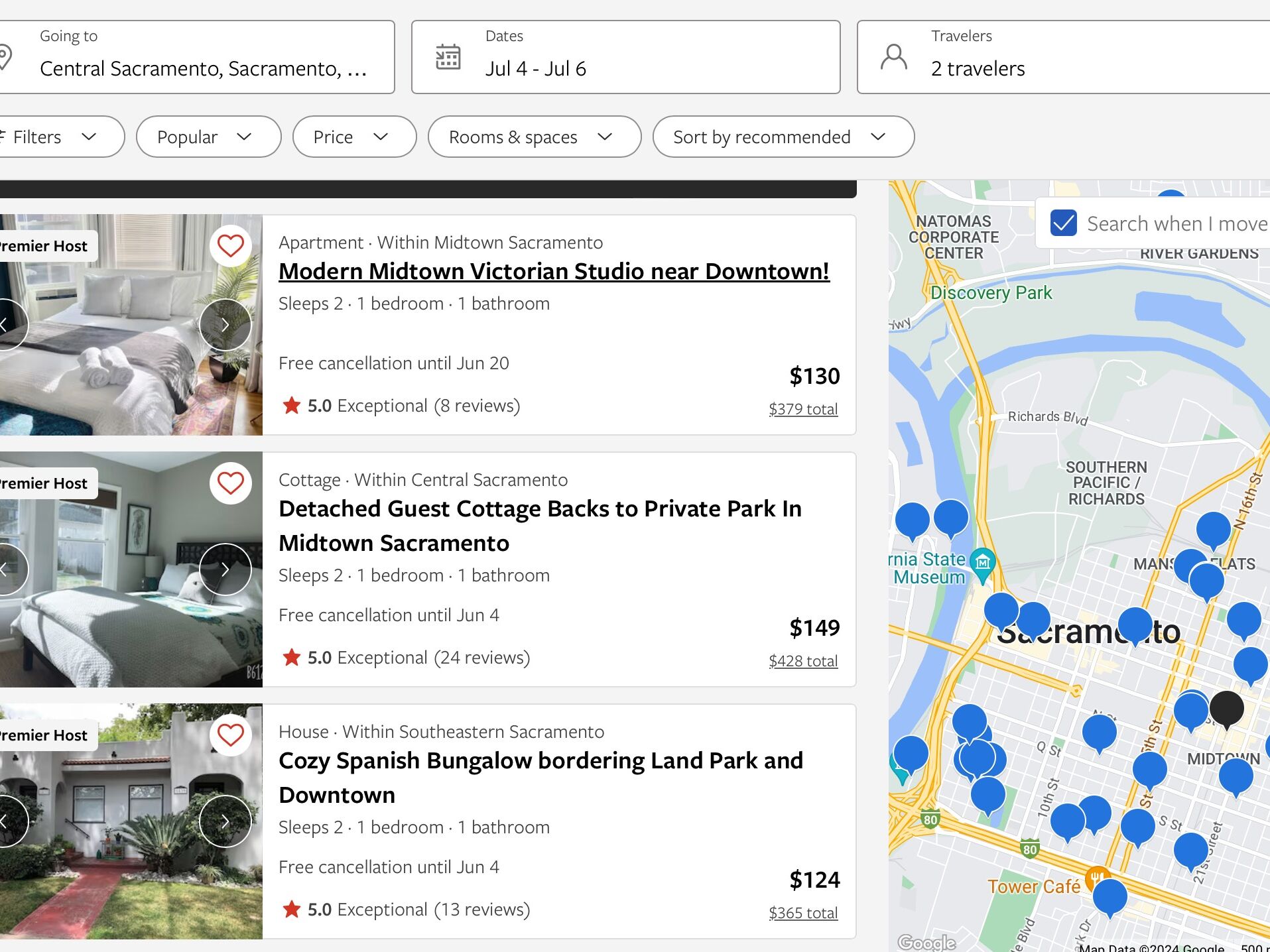Open the Modern Midtown Victorian Studio near Downtown! link
This screenshot has width=1270, height=952.
coord(554,271)
